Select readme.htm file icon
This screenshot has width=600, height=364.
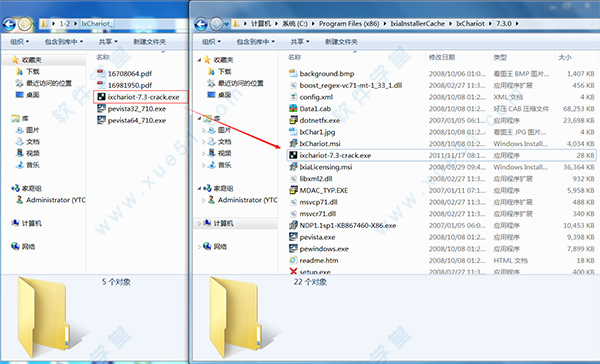[293, 260]
